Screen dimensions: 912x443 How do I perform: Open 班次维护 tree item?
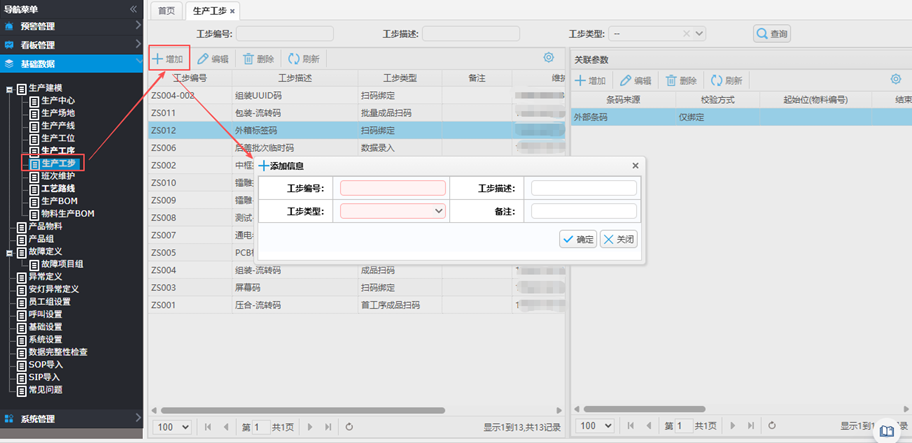58,176
